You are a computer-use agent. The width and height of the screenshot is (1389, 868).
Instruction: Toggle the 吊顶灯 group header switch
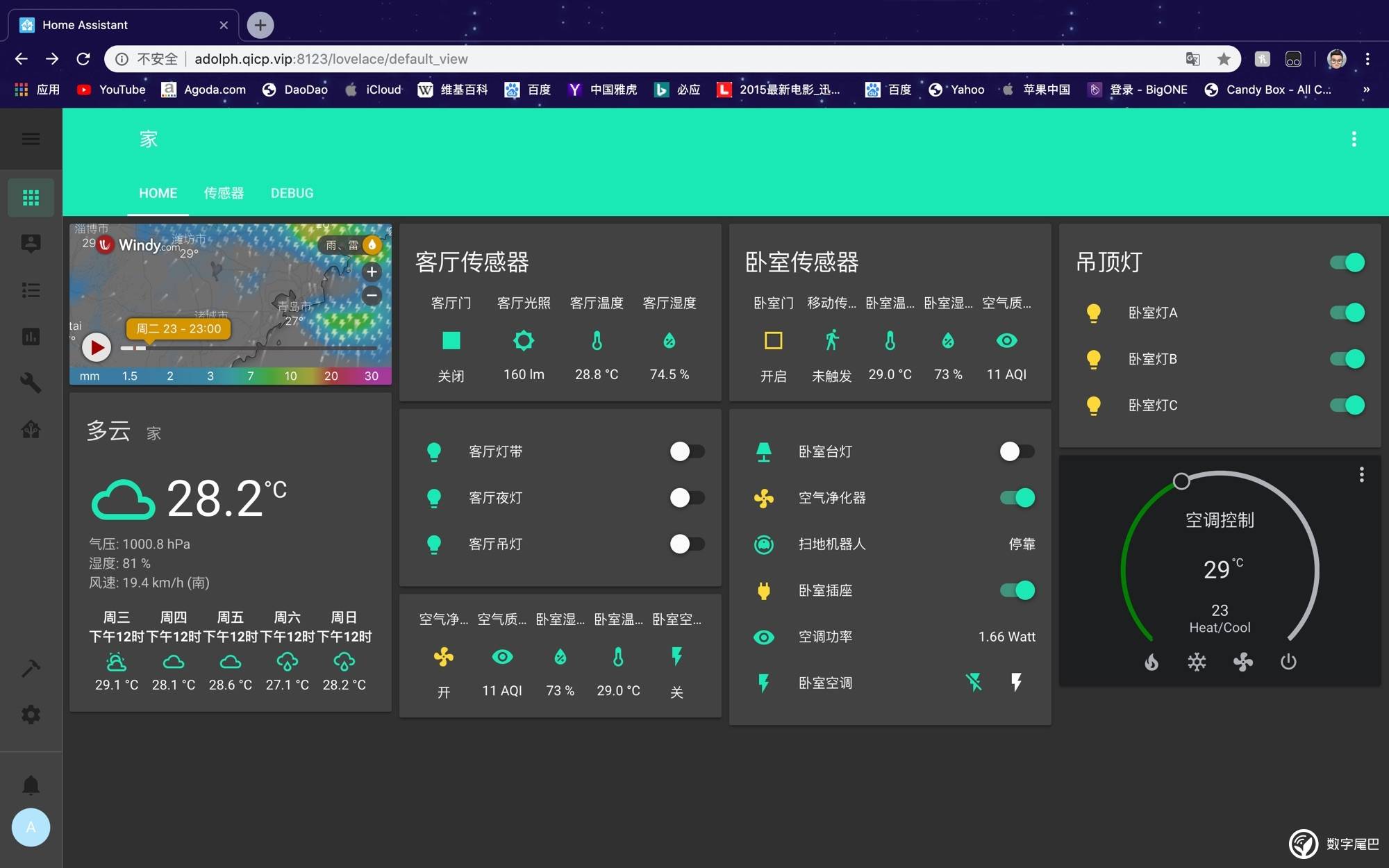pyautogui.click(x=1347, y=262)
